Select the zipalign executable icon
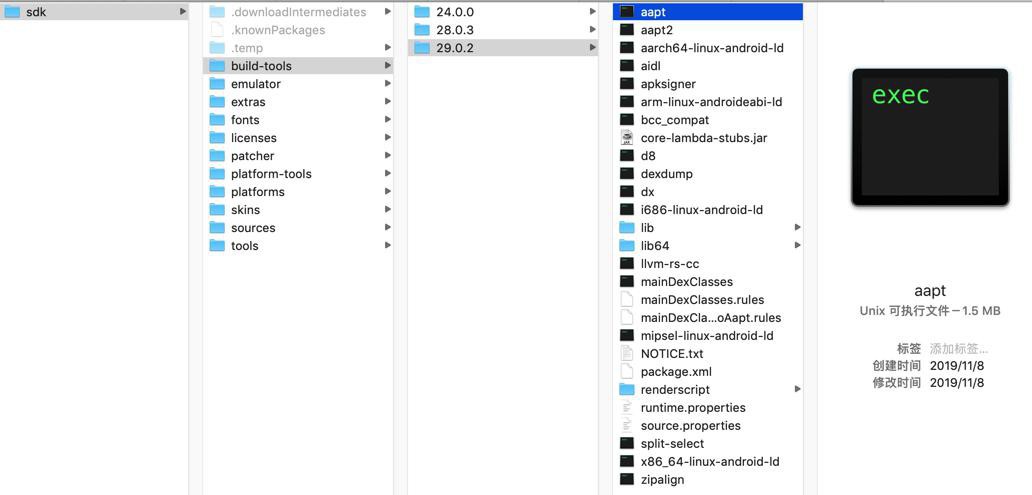Image resolution: width=1032 pixels, height=495 pixels. pyautogui.click(x=627, y=479)
